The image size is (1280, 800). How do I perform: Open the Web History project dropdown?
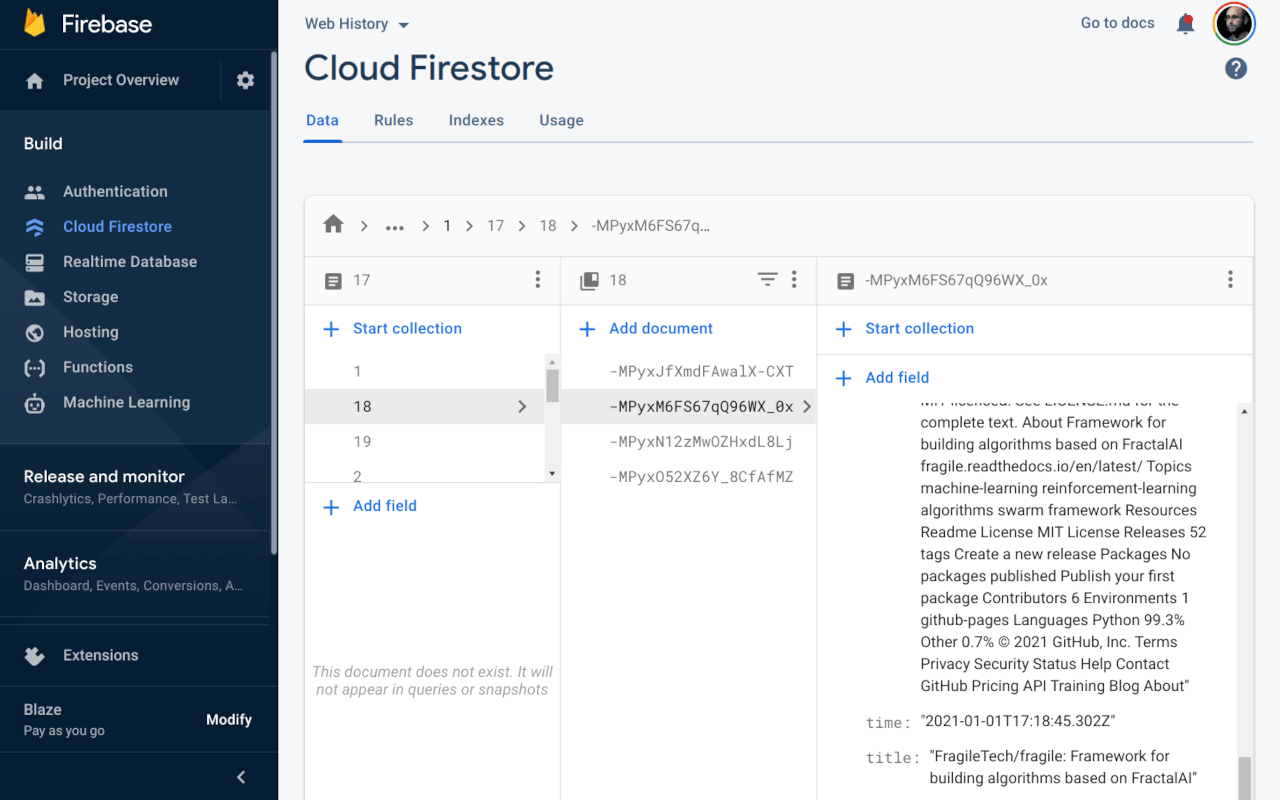(356, 23)
